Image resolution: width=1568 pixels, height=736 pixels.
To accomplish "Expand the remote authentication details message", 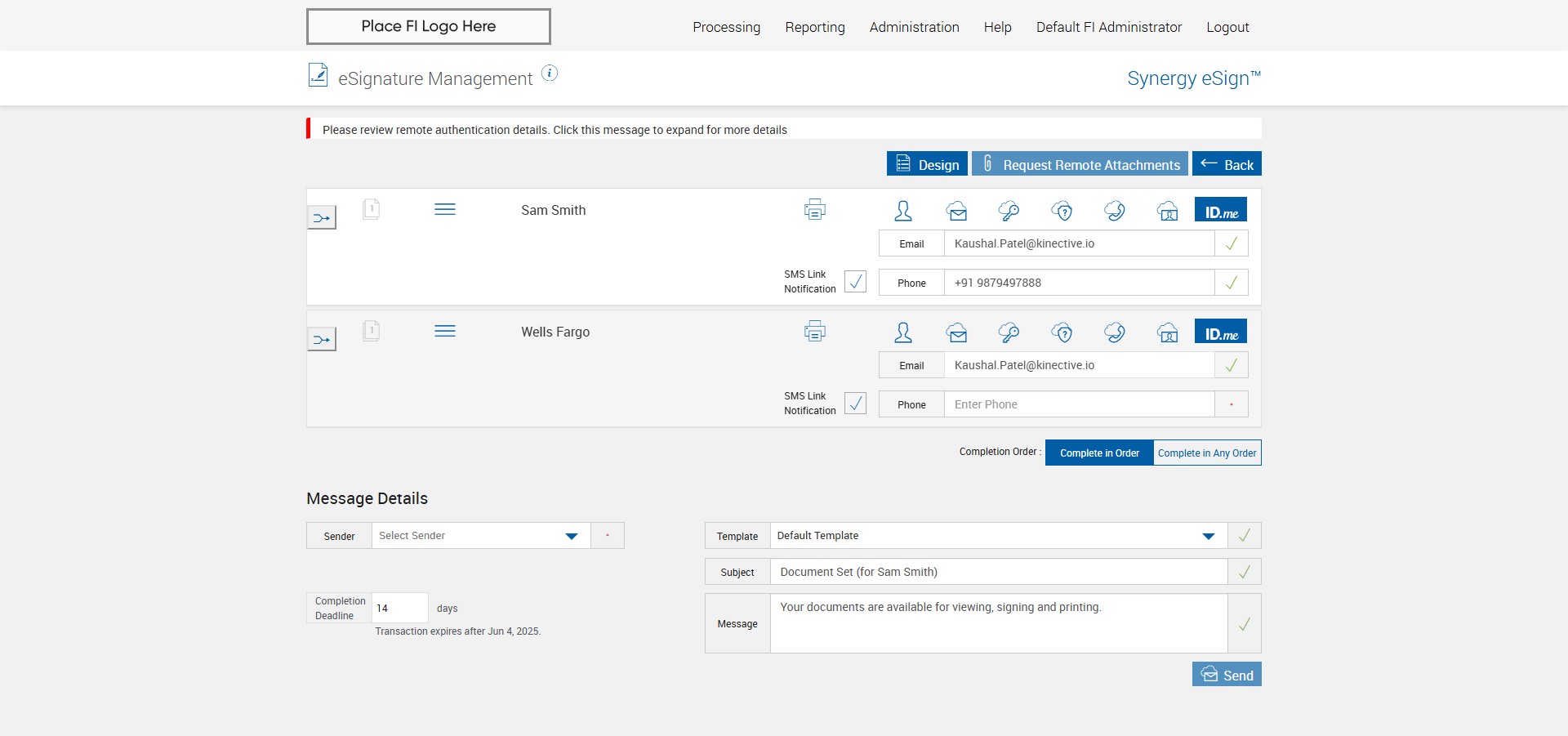I will 555,130.
